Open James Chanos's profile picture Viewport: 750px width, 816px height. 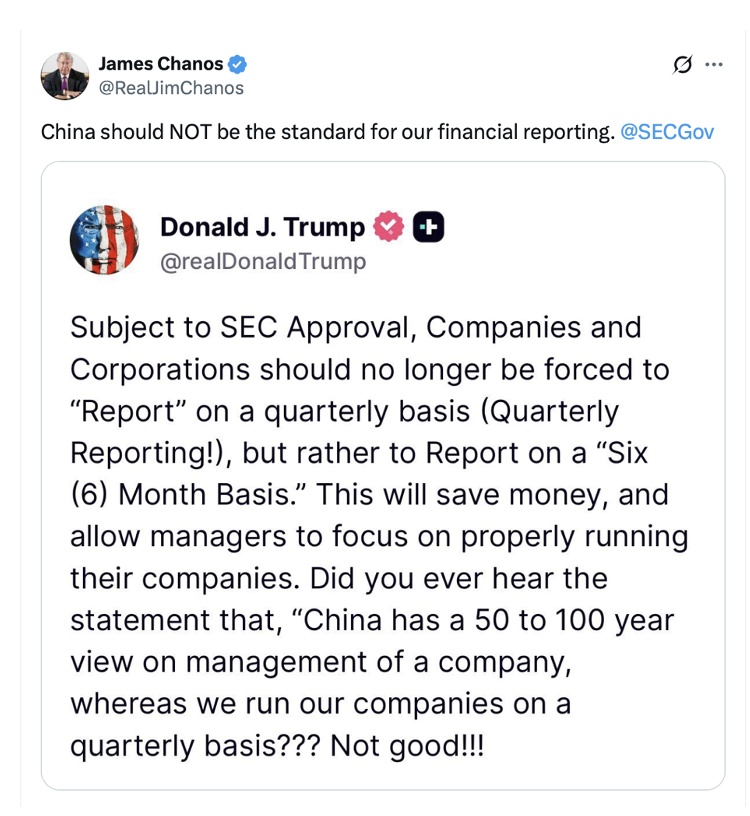click(65, 76)
